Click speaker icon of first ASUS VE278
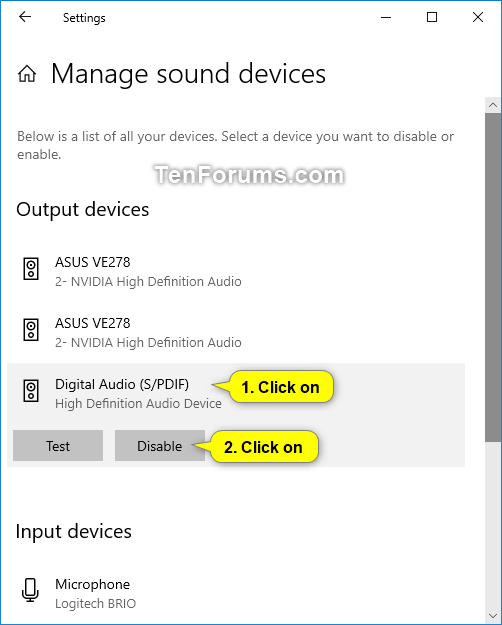502x625 pixels. coord(31,269)
